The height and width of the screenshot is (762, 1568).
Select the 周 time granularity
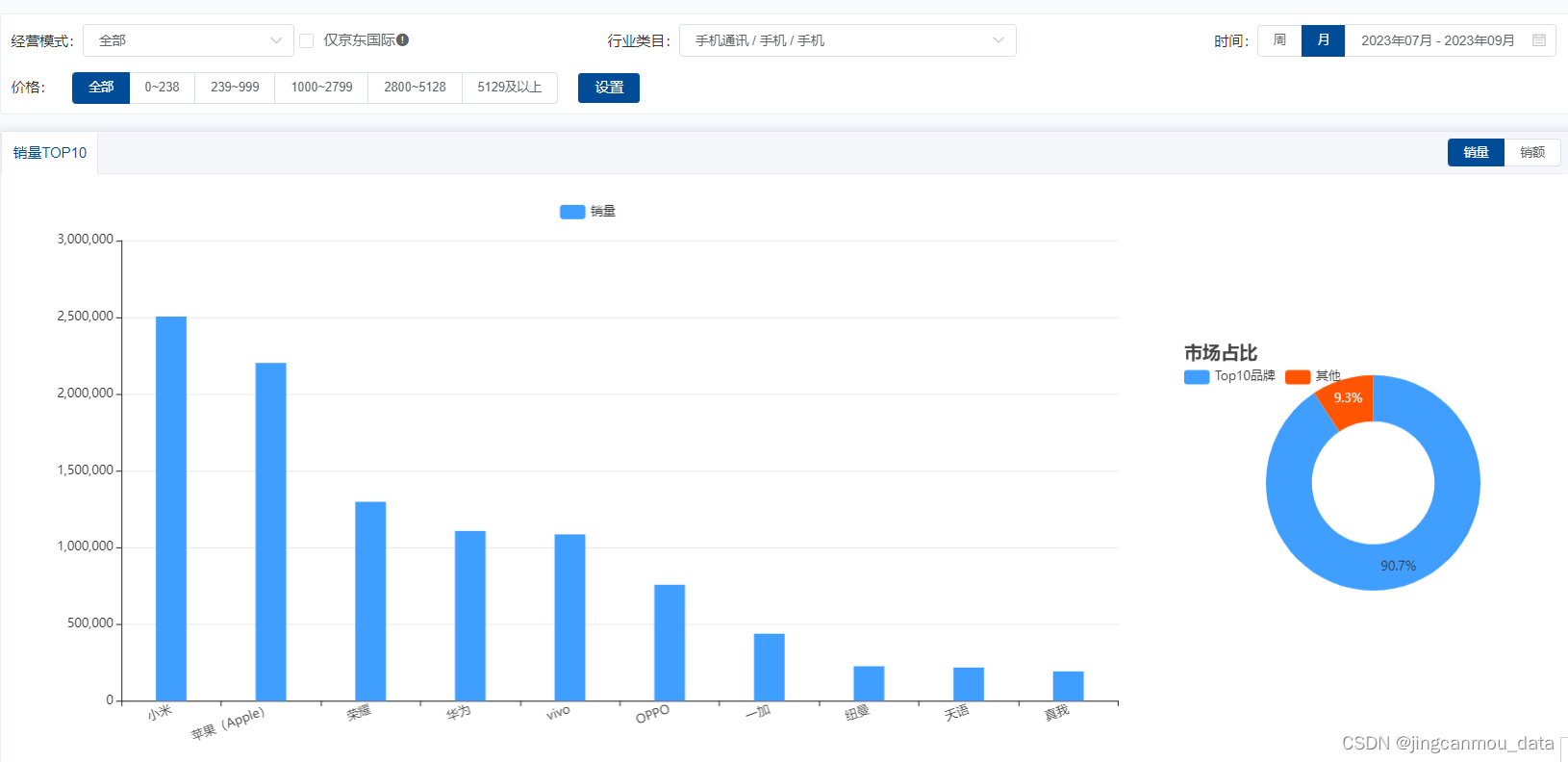1279,40
